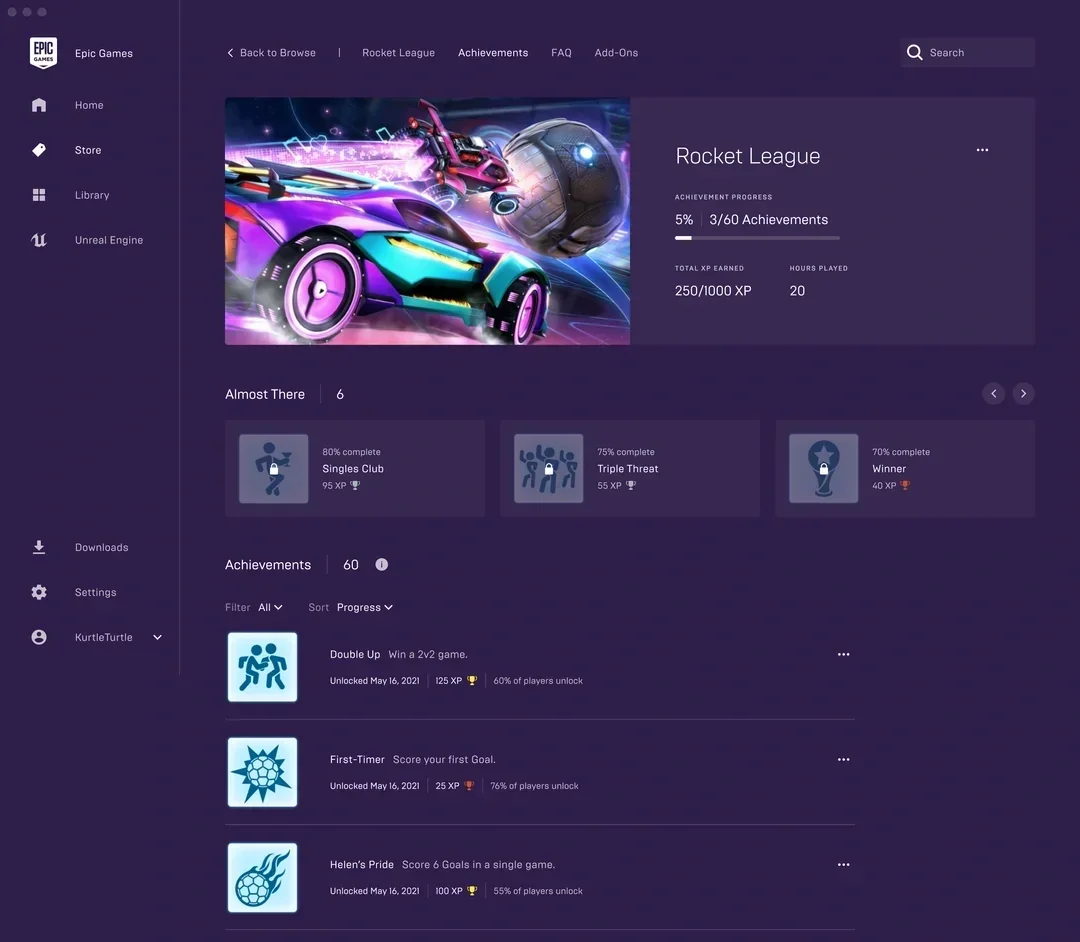This screenshot has height=942, width=1080.
Task: Click the Helen's Pride achievement icon
Action: pos(262,877)
